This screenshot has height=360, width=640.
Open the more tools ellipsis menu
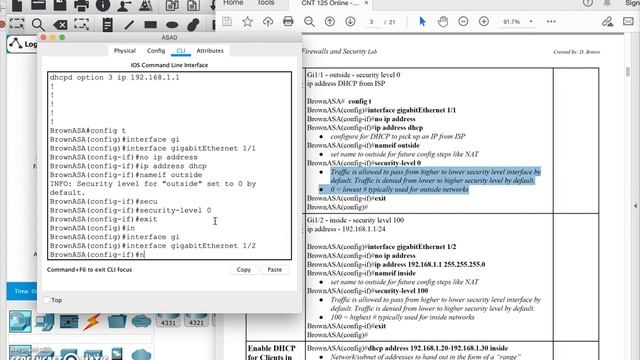tap(551, 22)
